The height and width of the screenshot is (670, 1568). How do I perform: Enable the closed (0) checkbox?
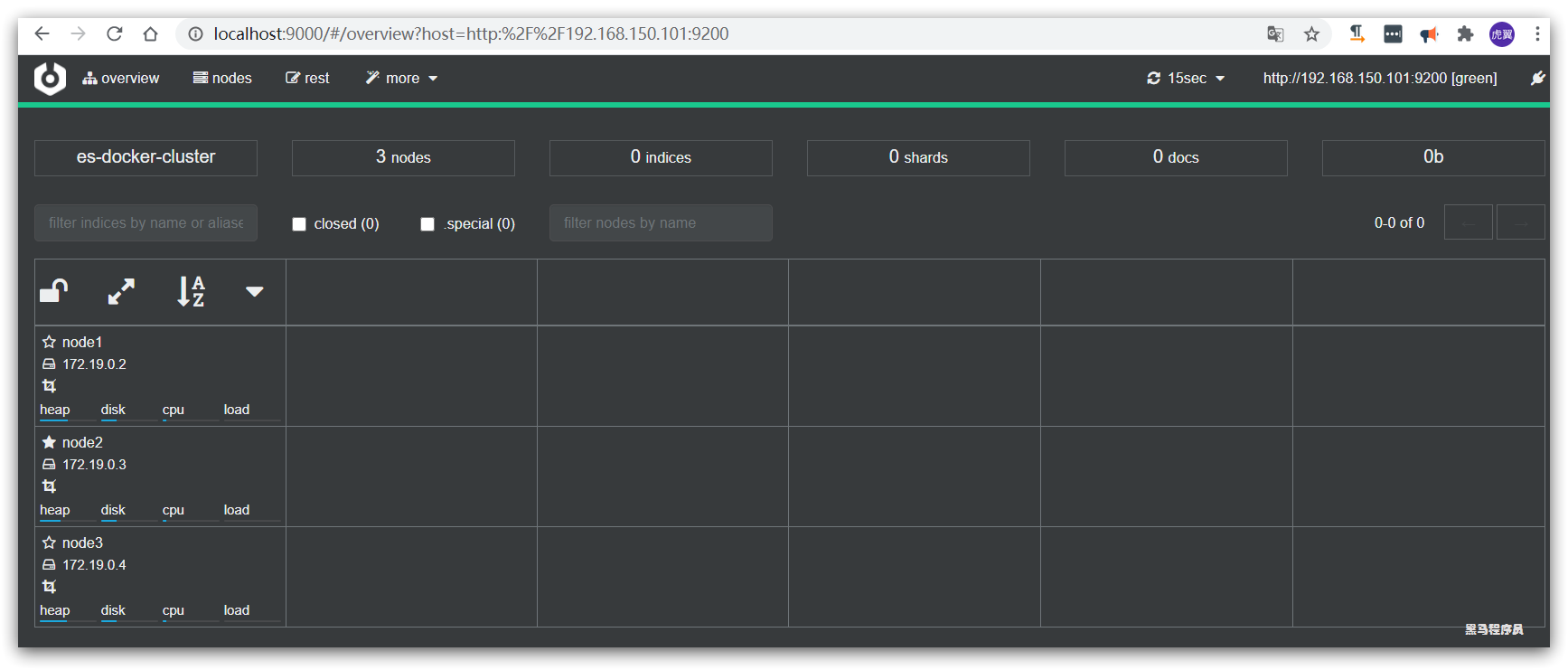tap(299, 224)
